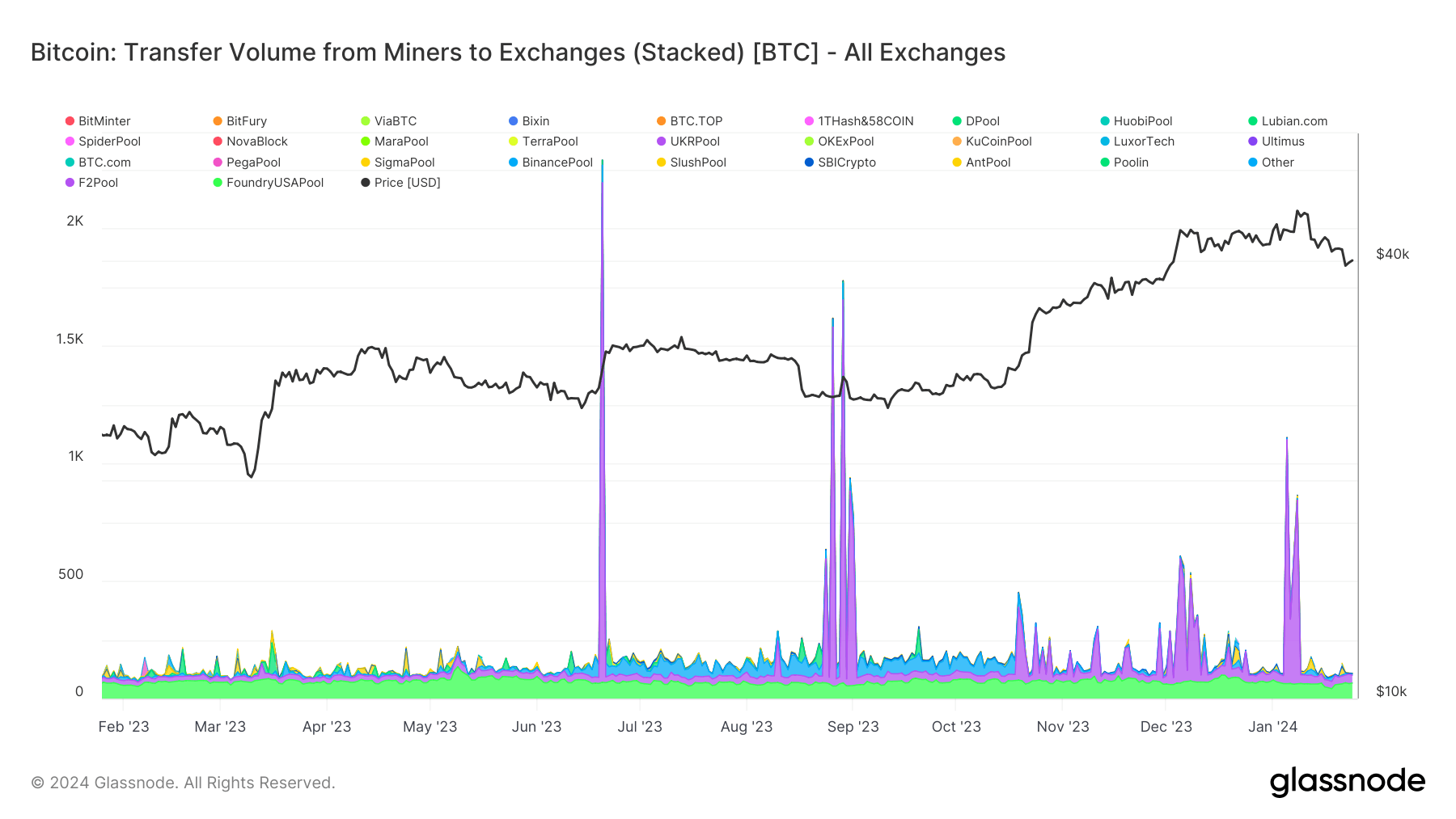Toggle the DPool legend entry
The width and height of the screenshot is (1456, 819).
click(976, 121)
